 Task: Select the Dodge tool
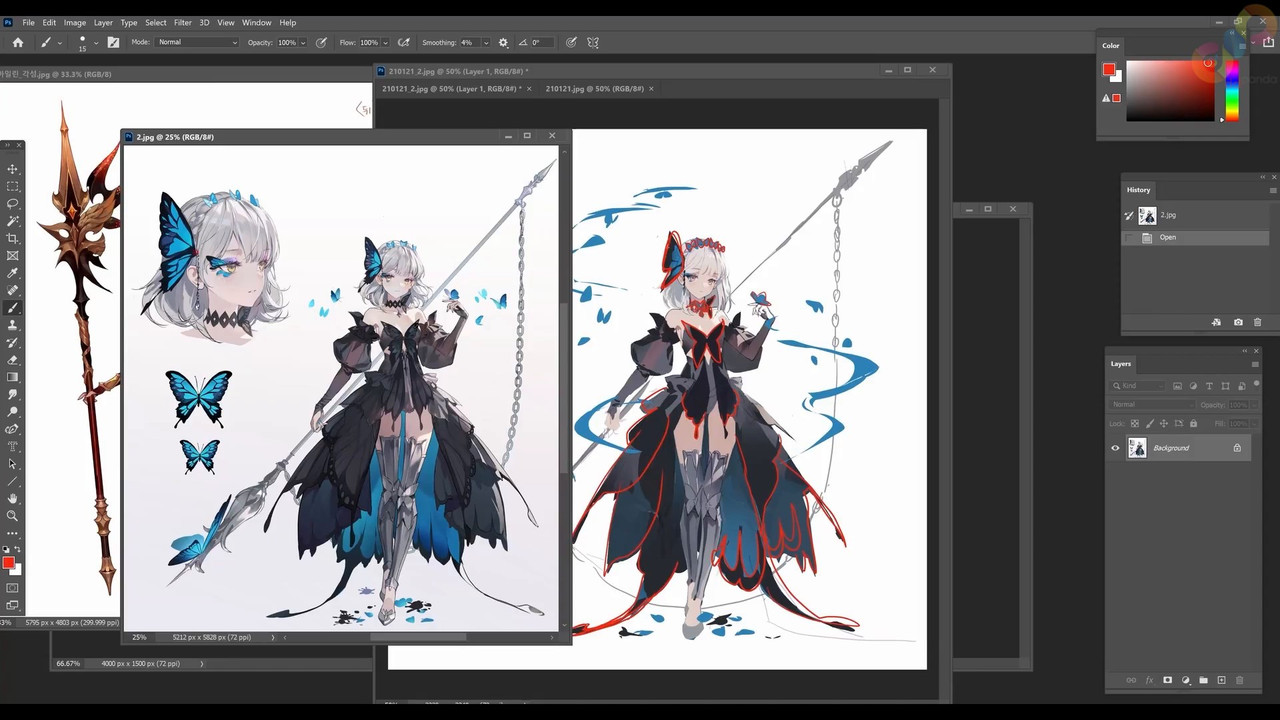12,412
